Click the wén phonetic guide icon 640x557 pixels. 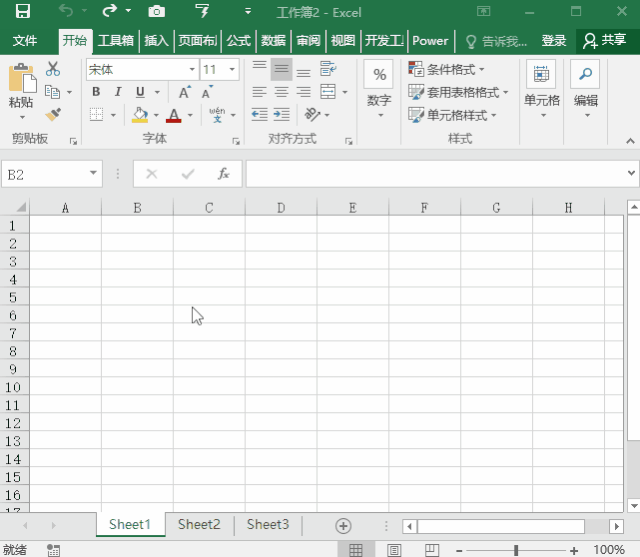(217, 115)
